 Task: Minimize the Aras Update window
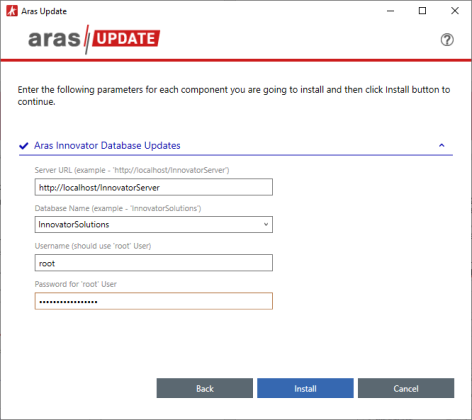pyautogui.click(x=390, y=11)
